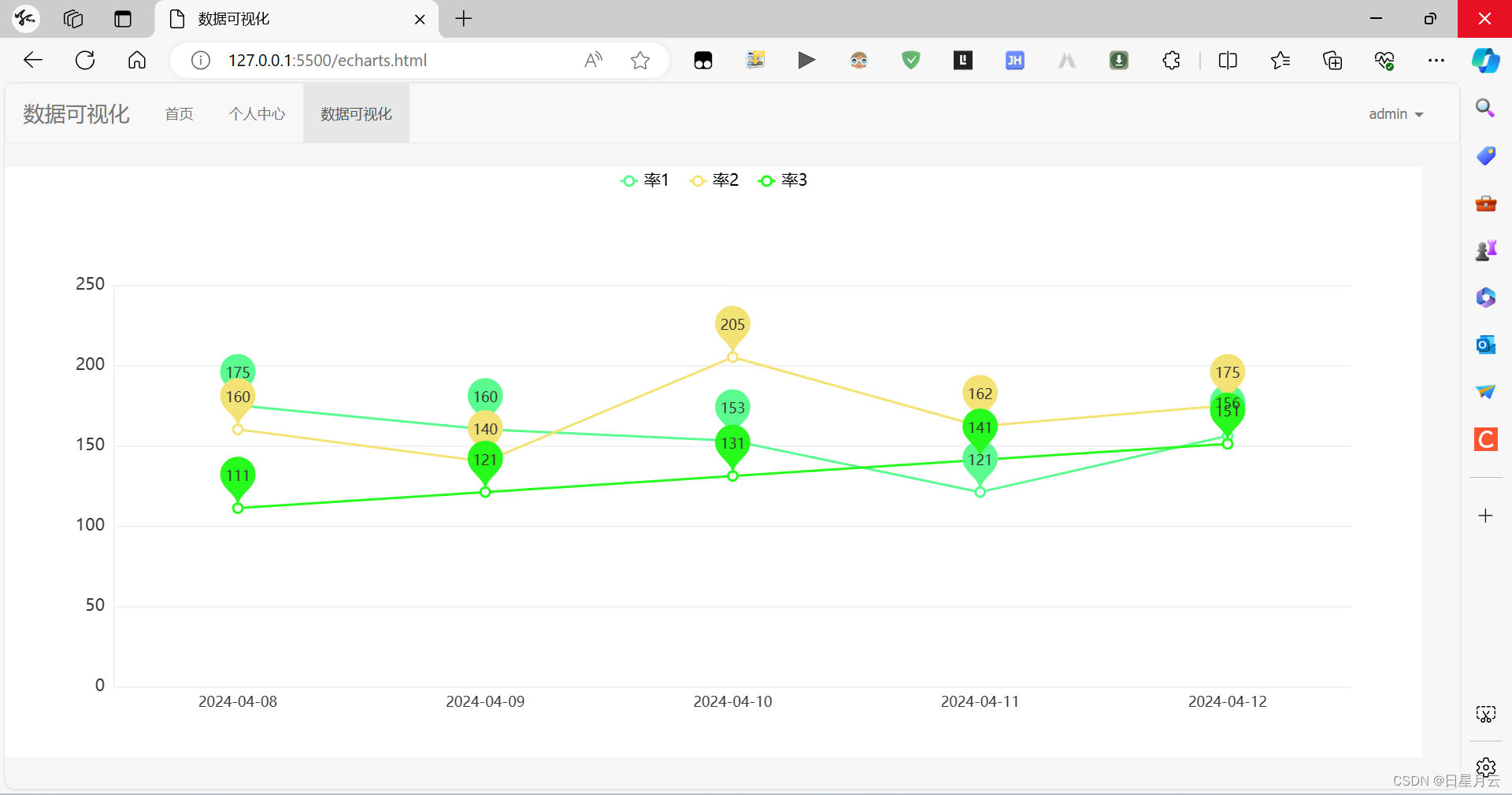Open 个人中心 navigation item
The height and width of the screenshot is (795, 1512).
(257, 114)
